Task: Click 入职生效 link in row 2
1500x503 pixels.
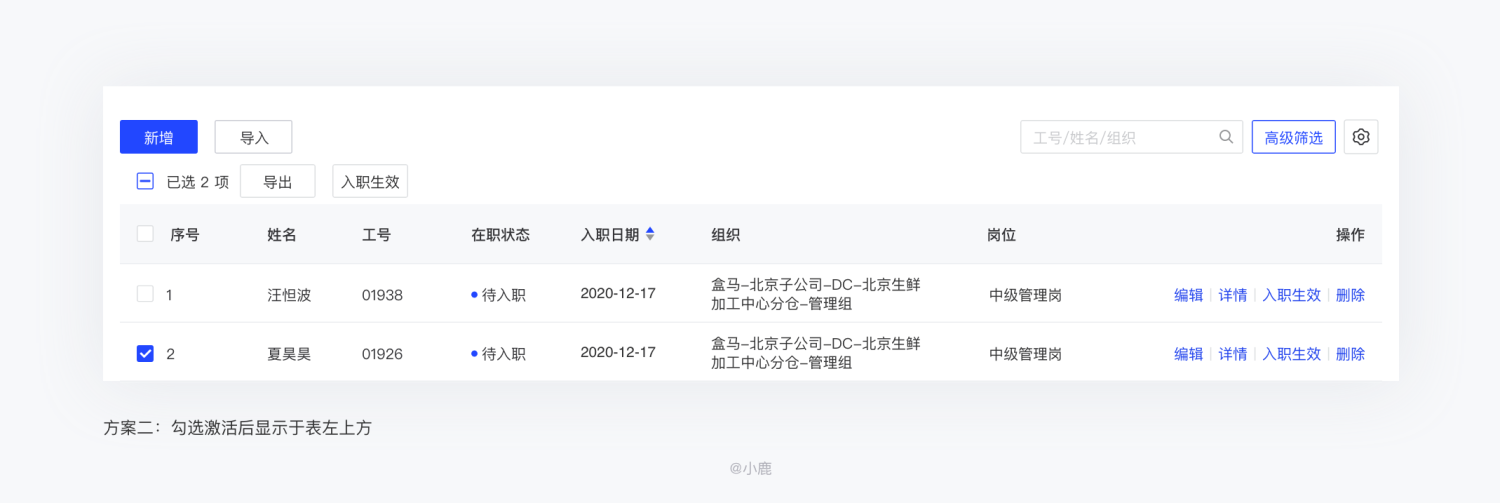Action: click(x=1291, y=354)
